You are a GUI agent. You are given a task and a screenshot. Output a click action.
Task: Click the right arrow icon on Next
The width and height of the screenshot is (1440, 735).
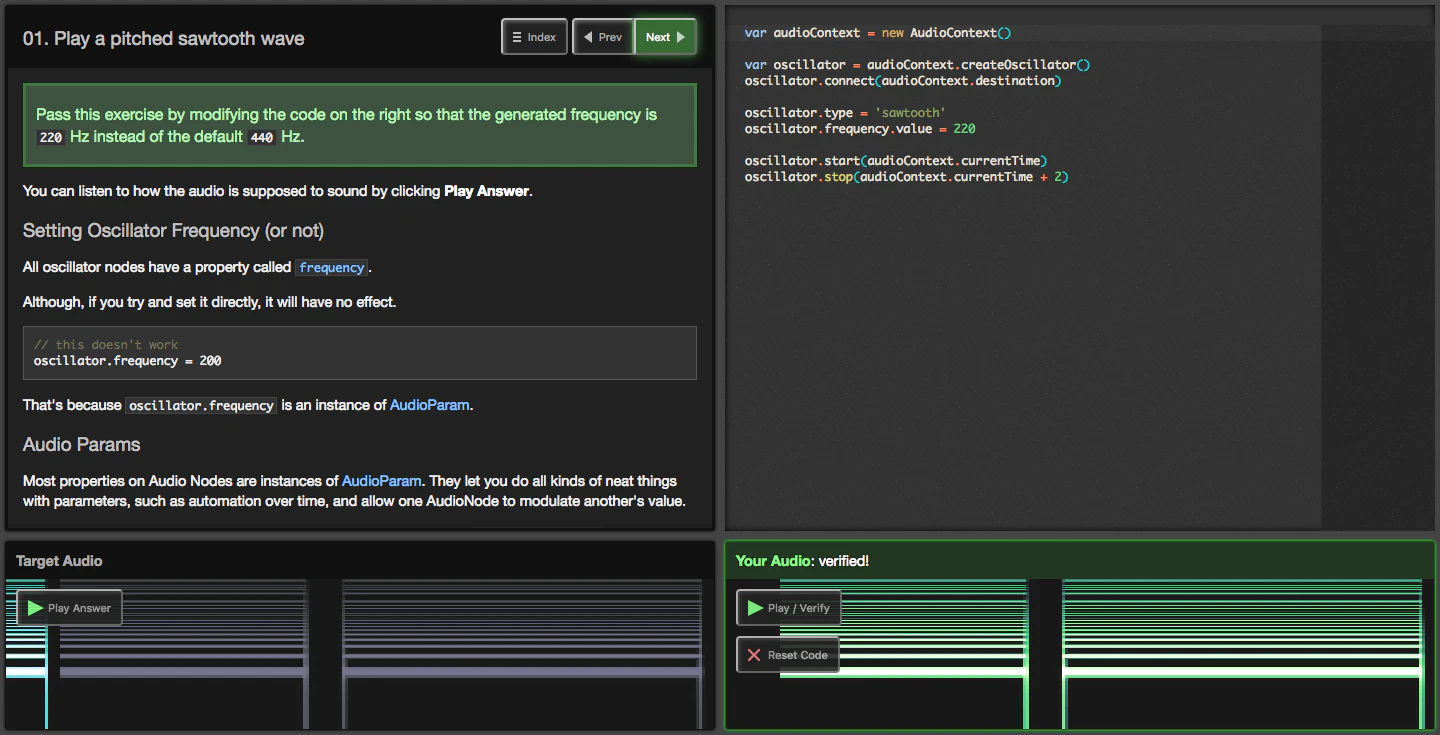click(681, 37)
